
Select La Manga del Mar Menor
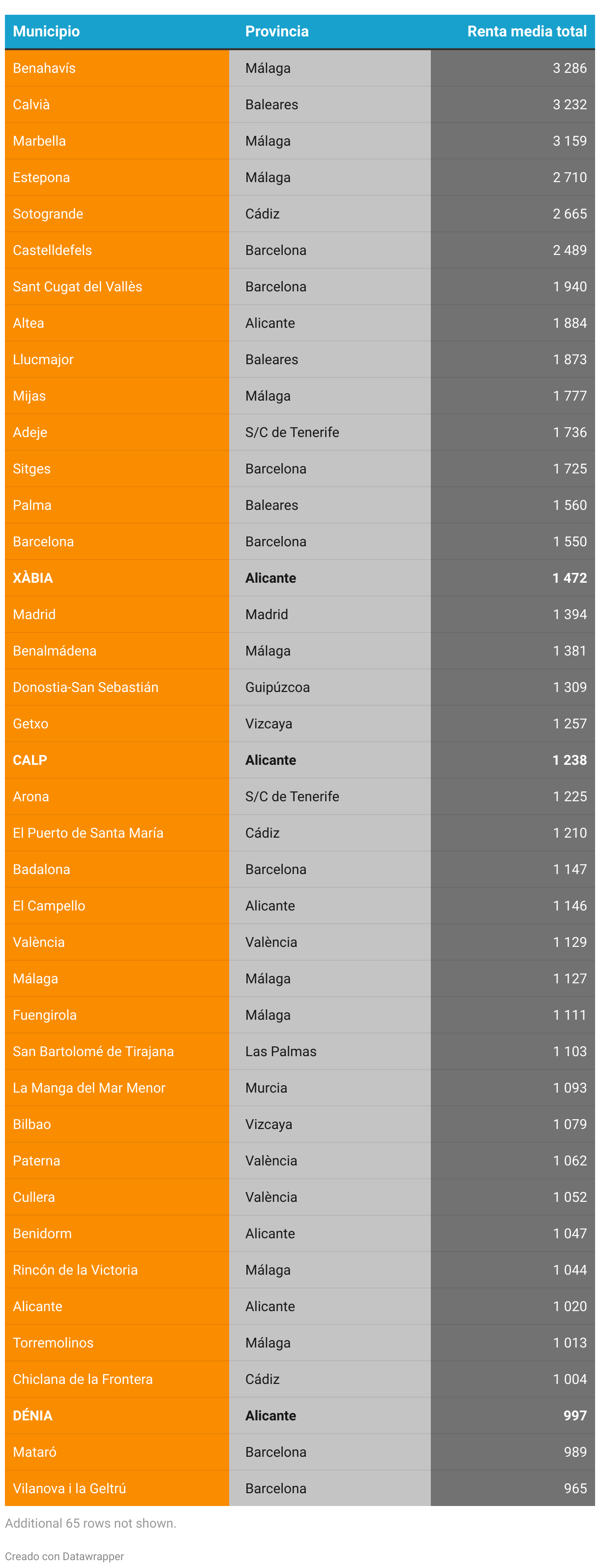coord(89,1087)
